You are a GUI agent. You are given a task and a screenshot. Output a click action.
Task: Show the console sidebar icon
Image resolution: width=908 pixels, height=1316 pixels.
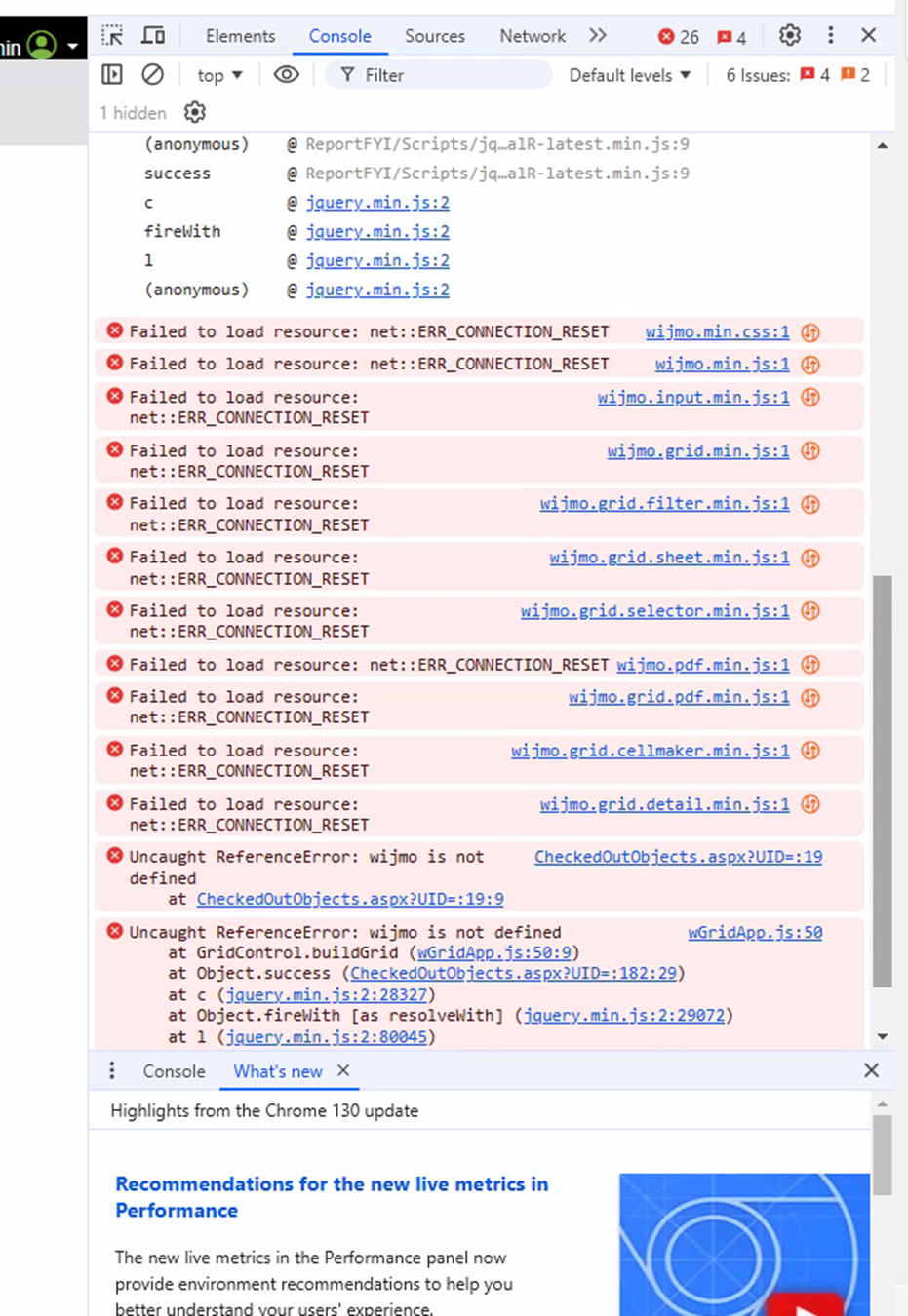[112, 74]
